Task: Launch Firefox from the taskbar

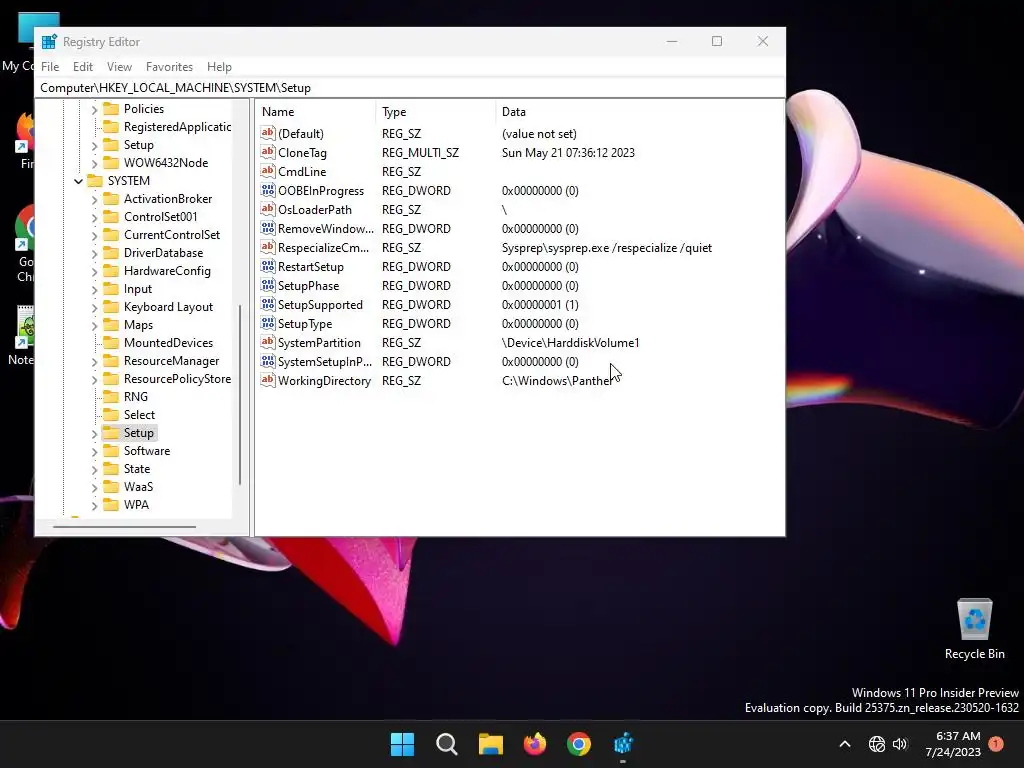Action: [x=535, y=744]
